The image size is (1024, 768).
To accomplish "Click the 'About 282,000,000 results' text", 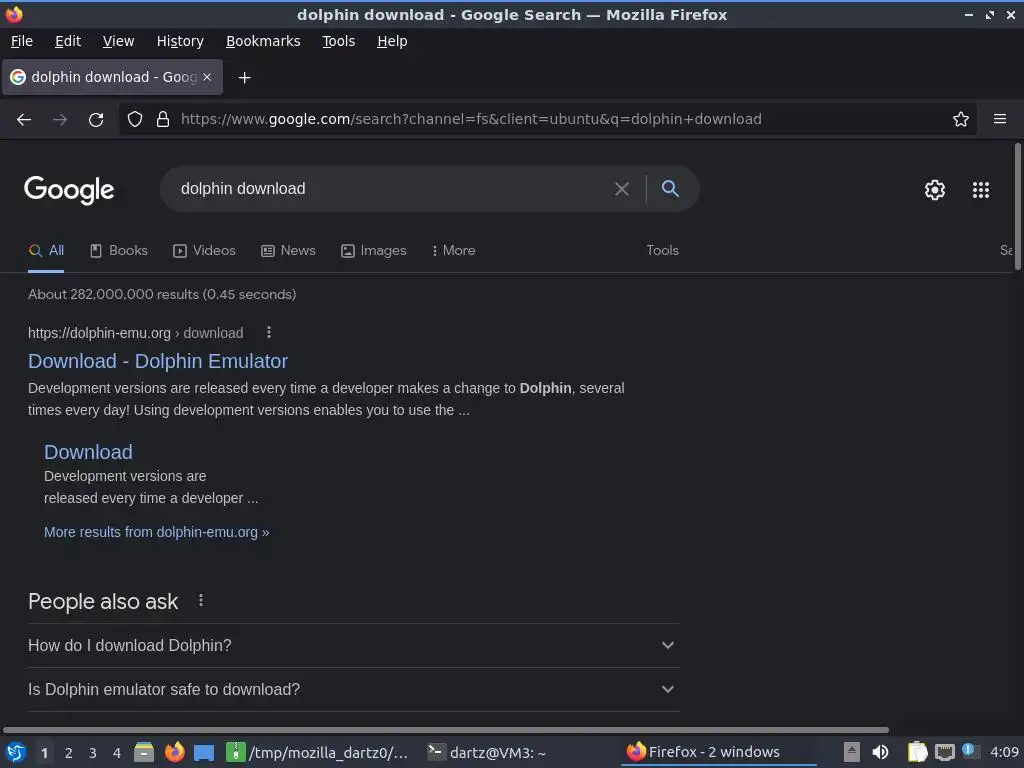I will click(x=162, y=295).
